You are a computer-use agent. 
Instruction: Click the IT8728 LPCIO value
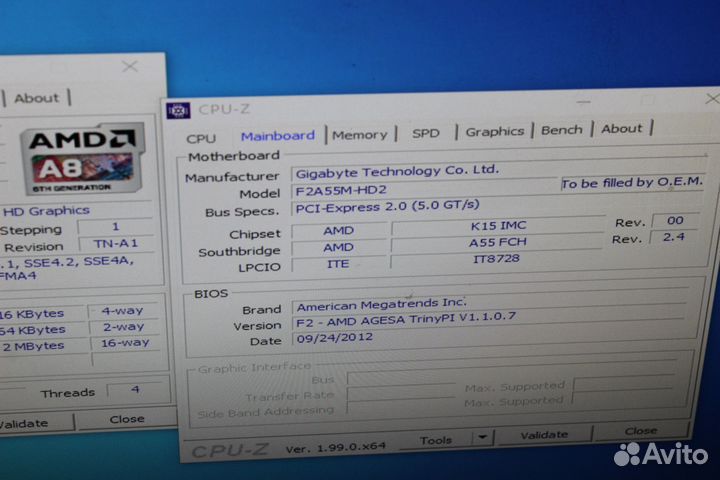tap(496, 259)
